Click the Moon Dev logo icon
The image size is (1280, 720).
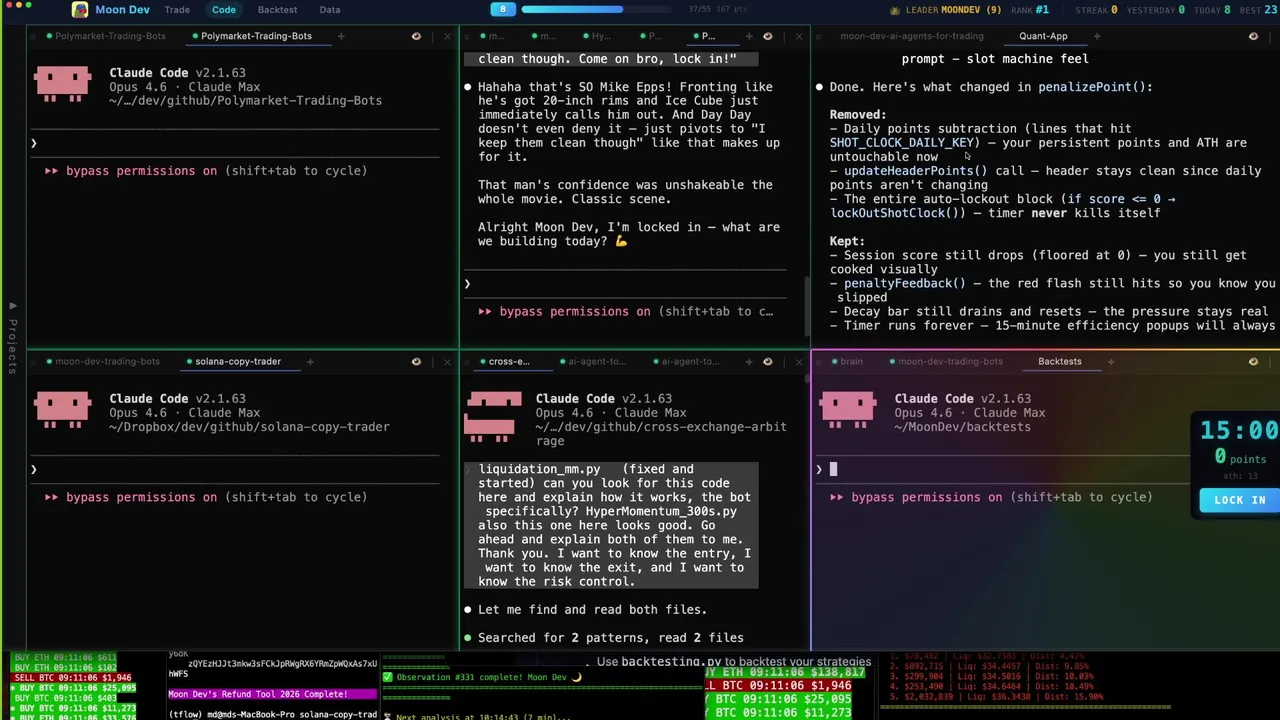(x=79, y=10)
